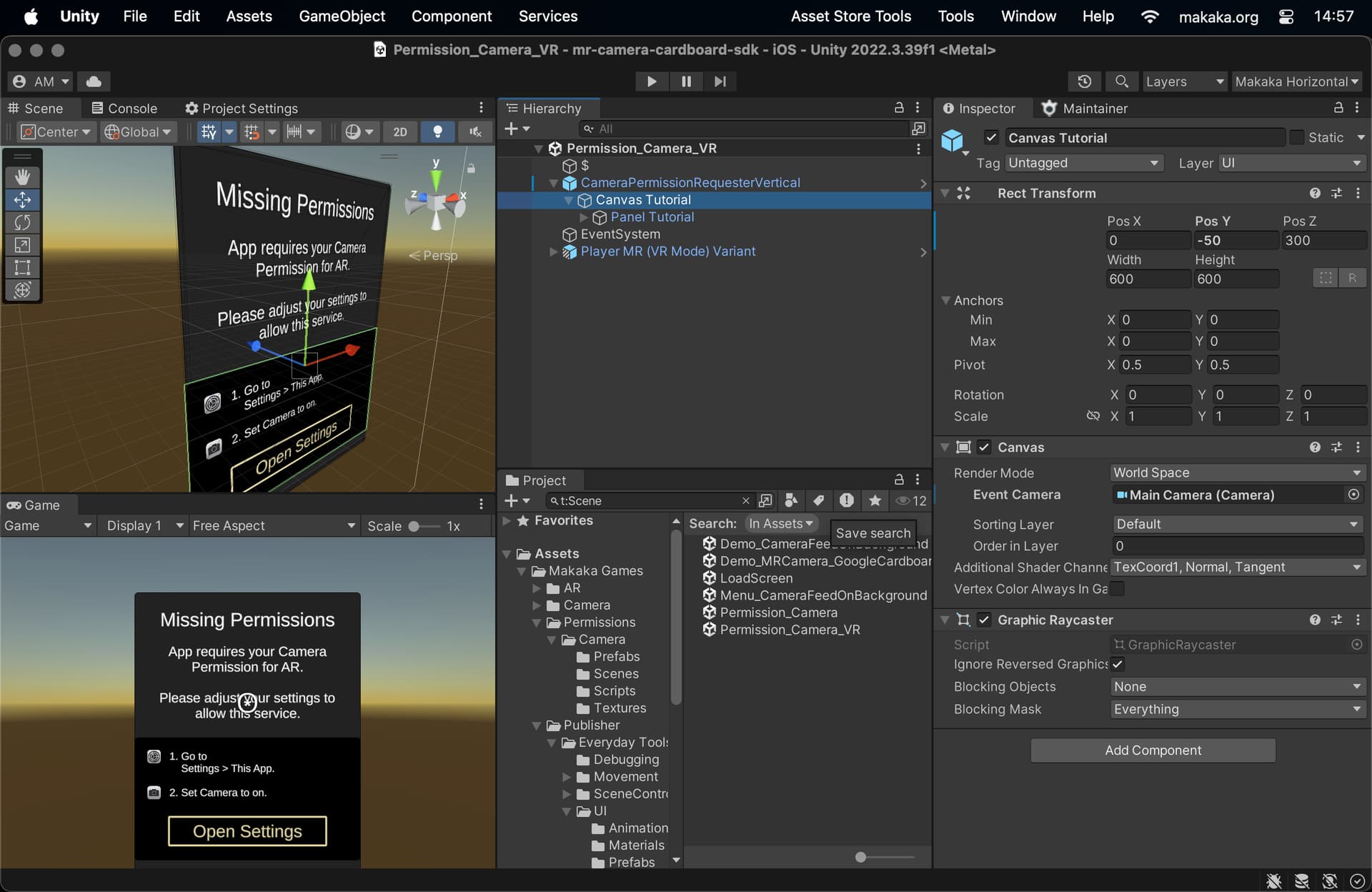Mute scene view audio

pos(475,132)
